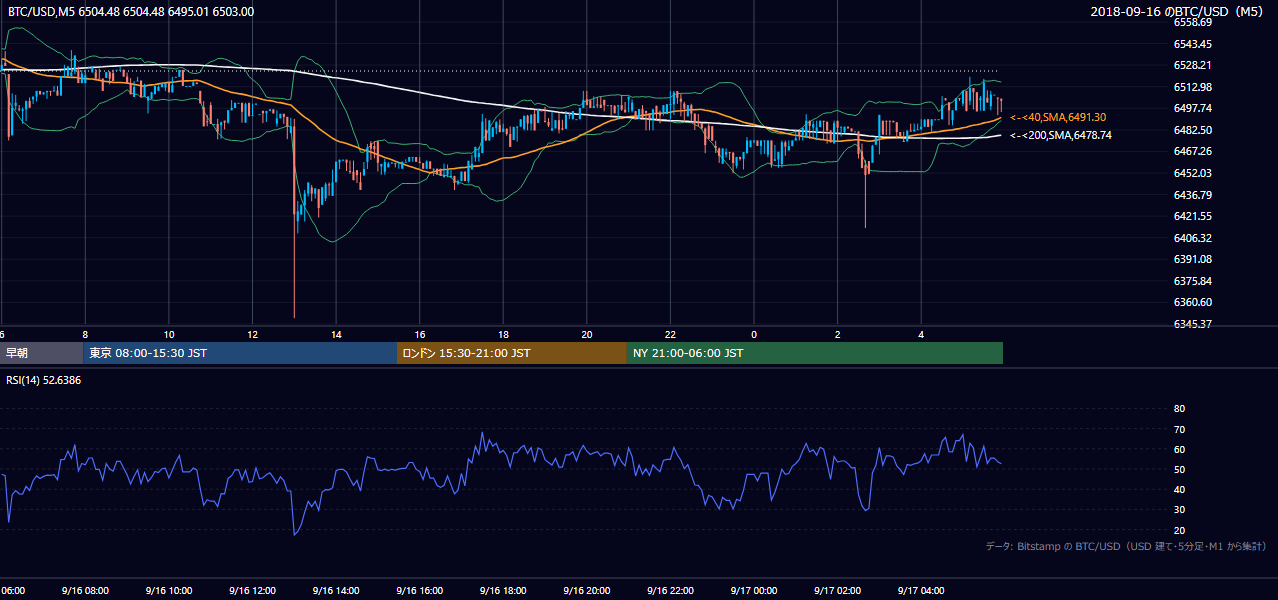Click price axis value 6421.55

[x=1193, y=216]
